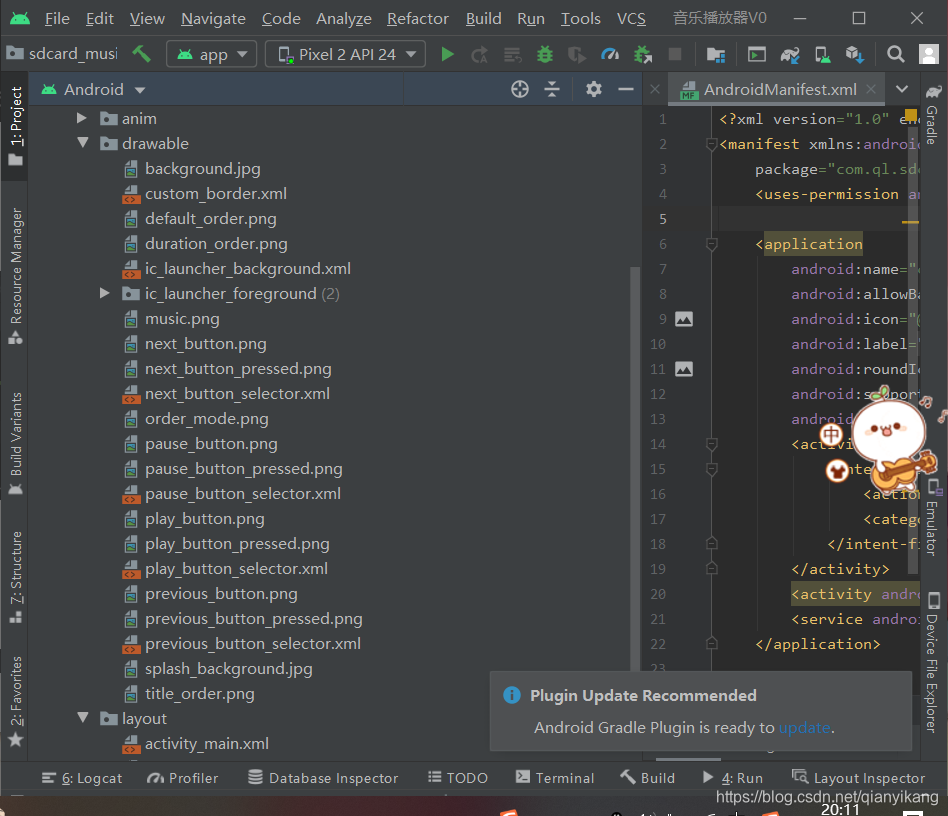Click the Select Opened File target icon

pos(520,89)
